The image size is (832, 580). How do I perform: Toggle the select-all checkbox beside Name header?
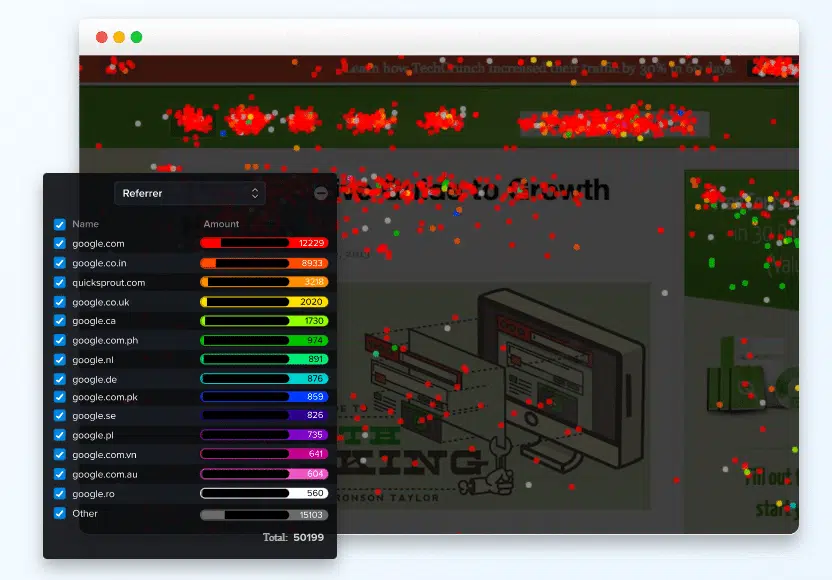pyautogui.click(x=59, y=224)
